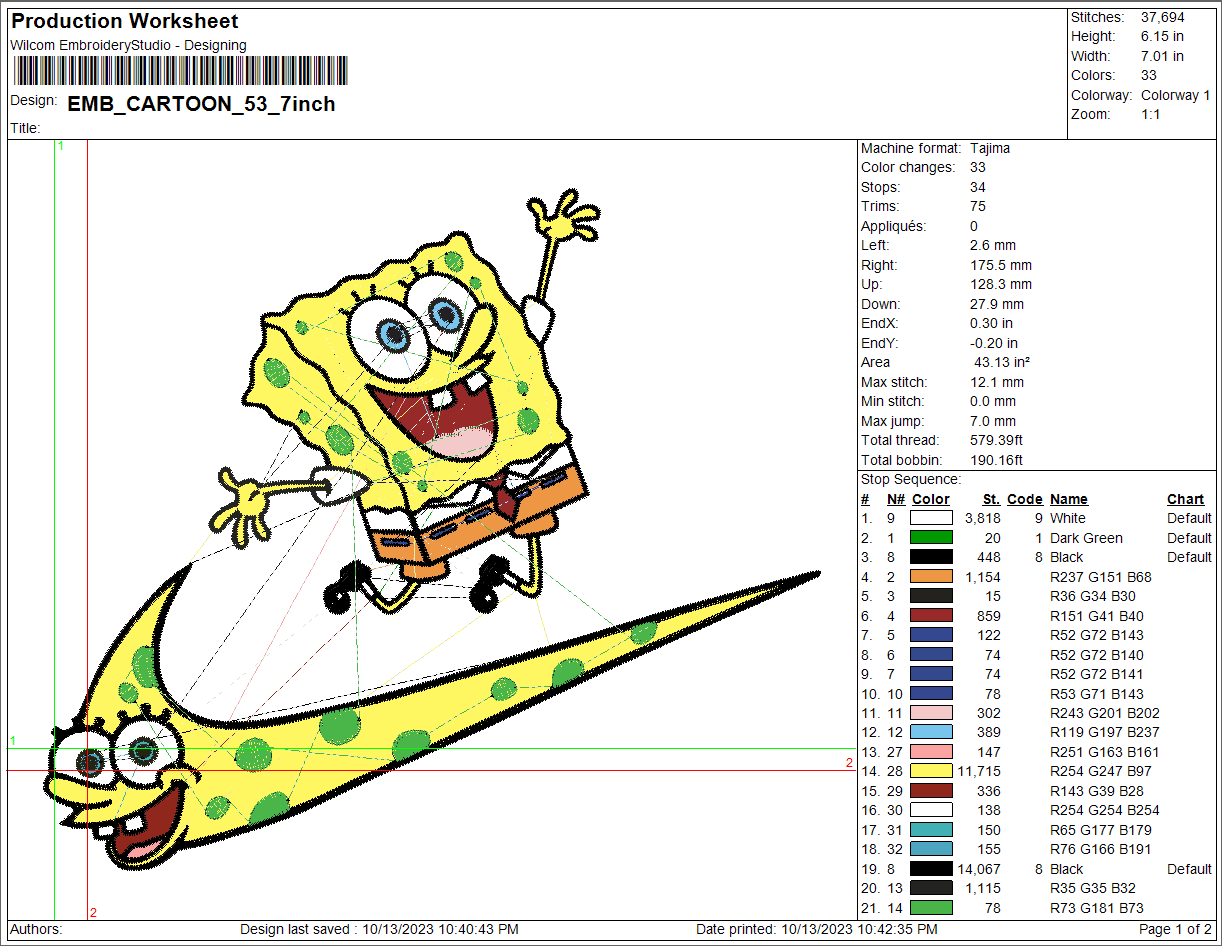Click the barcode strip below the Wilcom subtitle

pos(180,71)
